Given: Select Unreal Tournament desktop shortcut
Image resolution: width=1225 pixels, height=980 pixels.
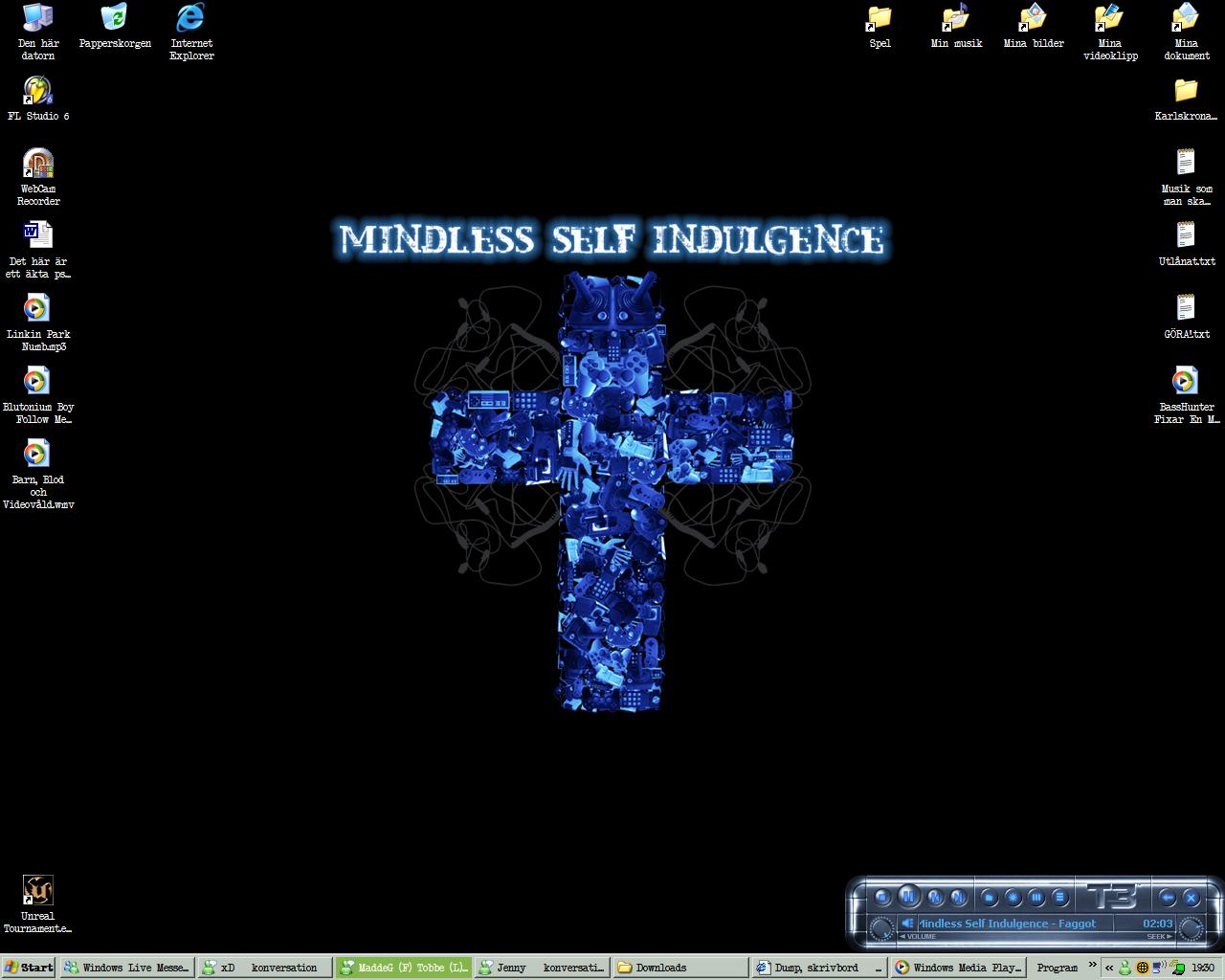Looking at the screenshot, I should [x=38, y=891].
